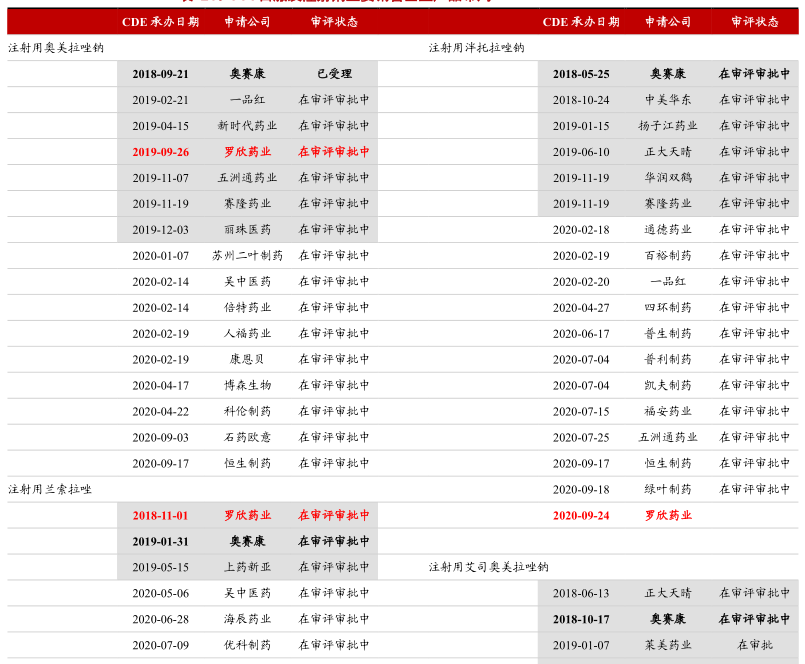Click the 苏州二叶制药 company cell

click(247, 256)
